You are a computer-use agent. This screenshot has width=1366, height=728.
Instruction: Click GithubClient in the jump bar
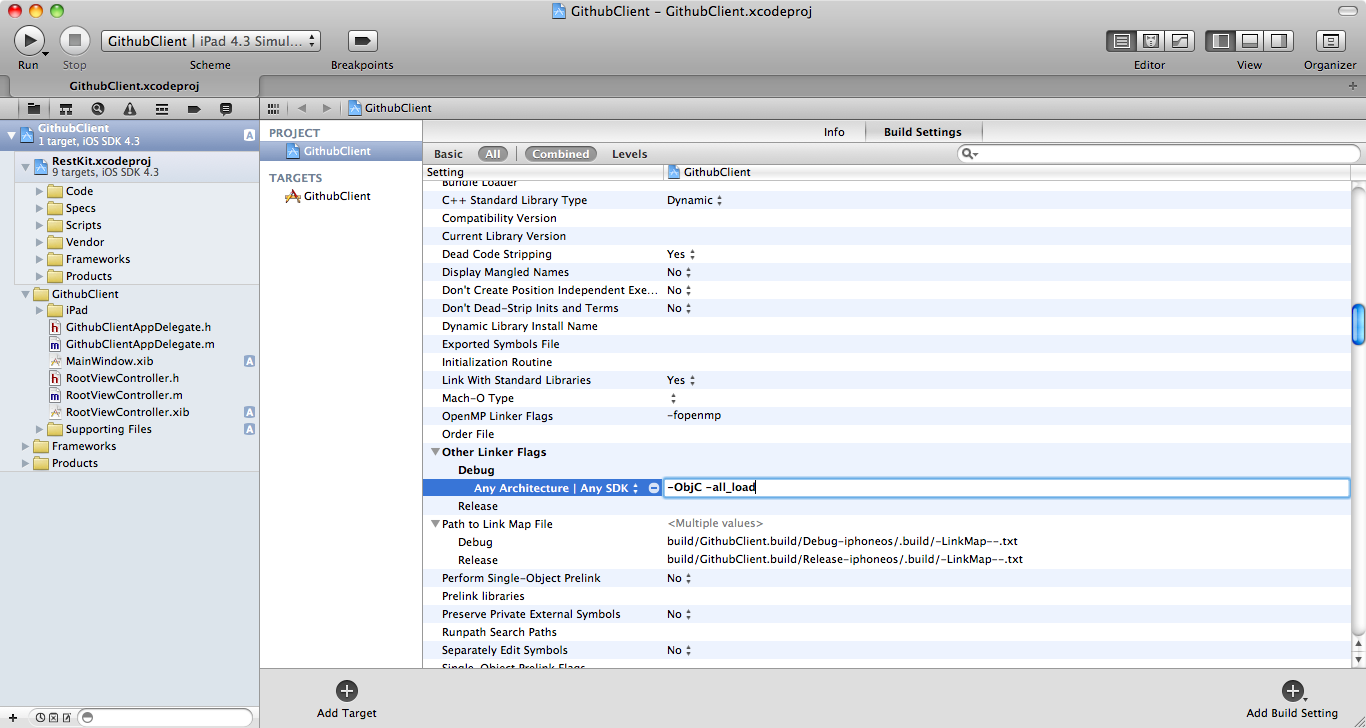(390, 108)
